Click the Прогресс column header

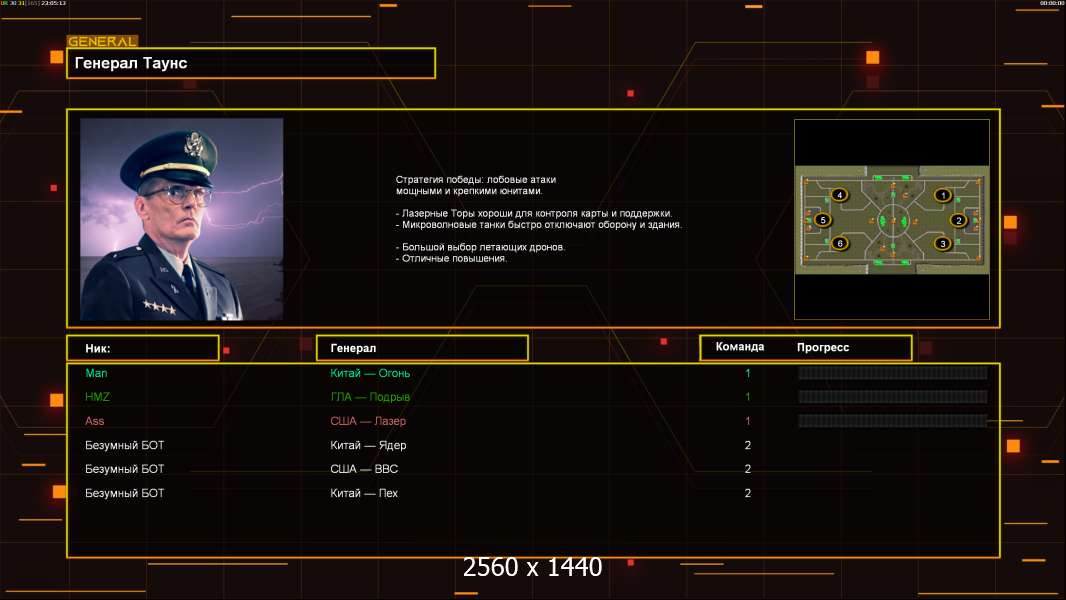pyautogui.click(x=823, y=347)
